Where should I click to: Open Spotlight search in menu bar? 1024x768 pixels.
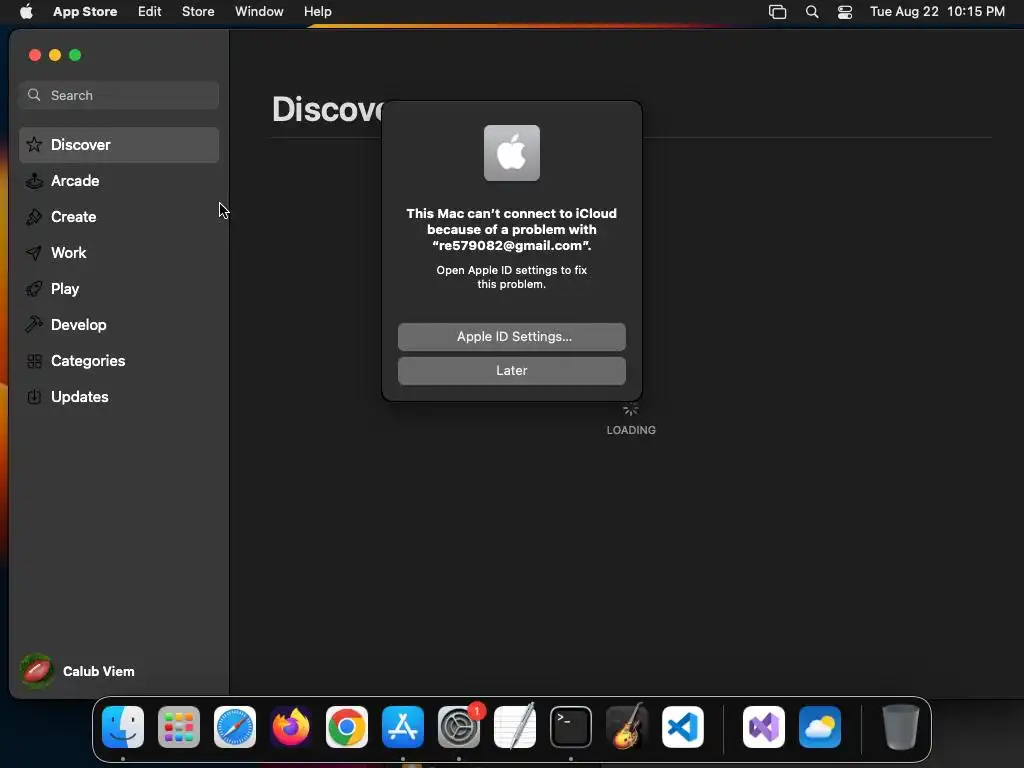(x=812, y=12)
